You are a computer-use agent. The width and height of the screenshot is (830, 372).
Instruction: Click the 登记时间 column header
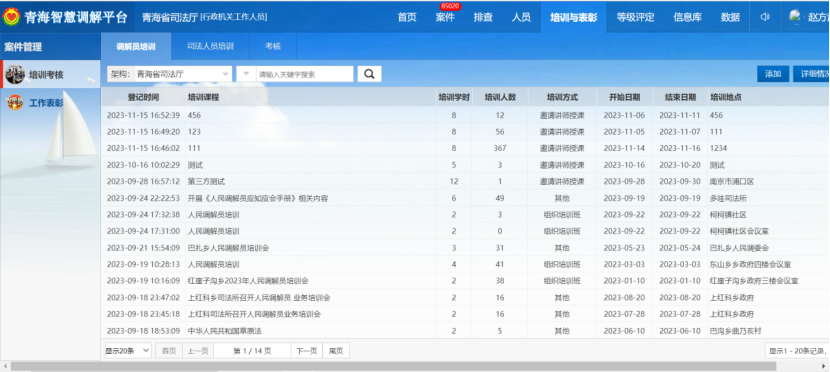[143, 97]
